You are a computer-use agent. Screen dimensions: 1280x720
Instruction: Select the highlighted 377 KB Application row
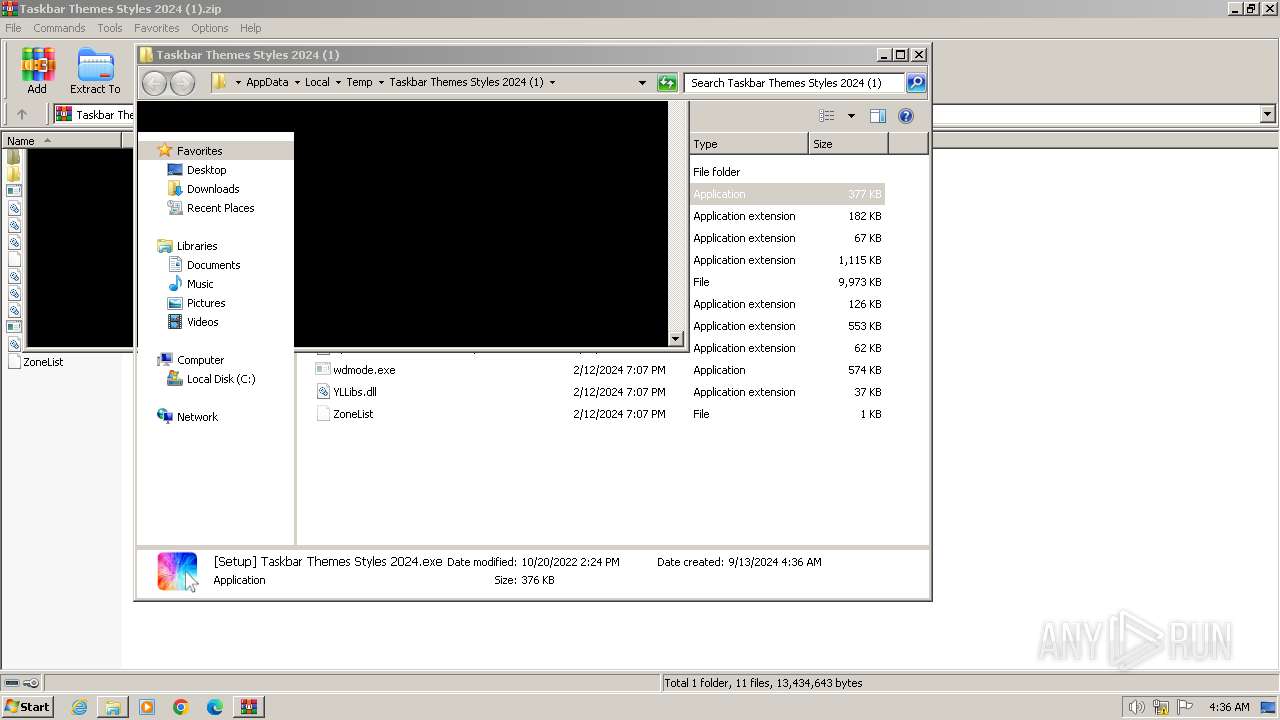[787, 194]
